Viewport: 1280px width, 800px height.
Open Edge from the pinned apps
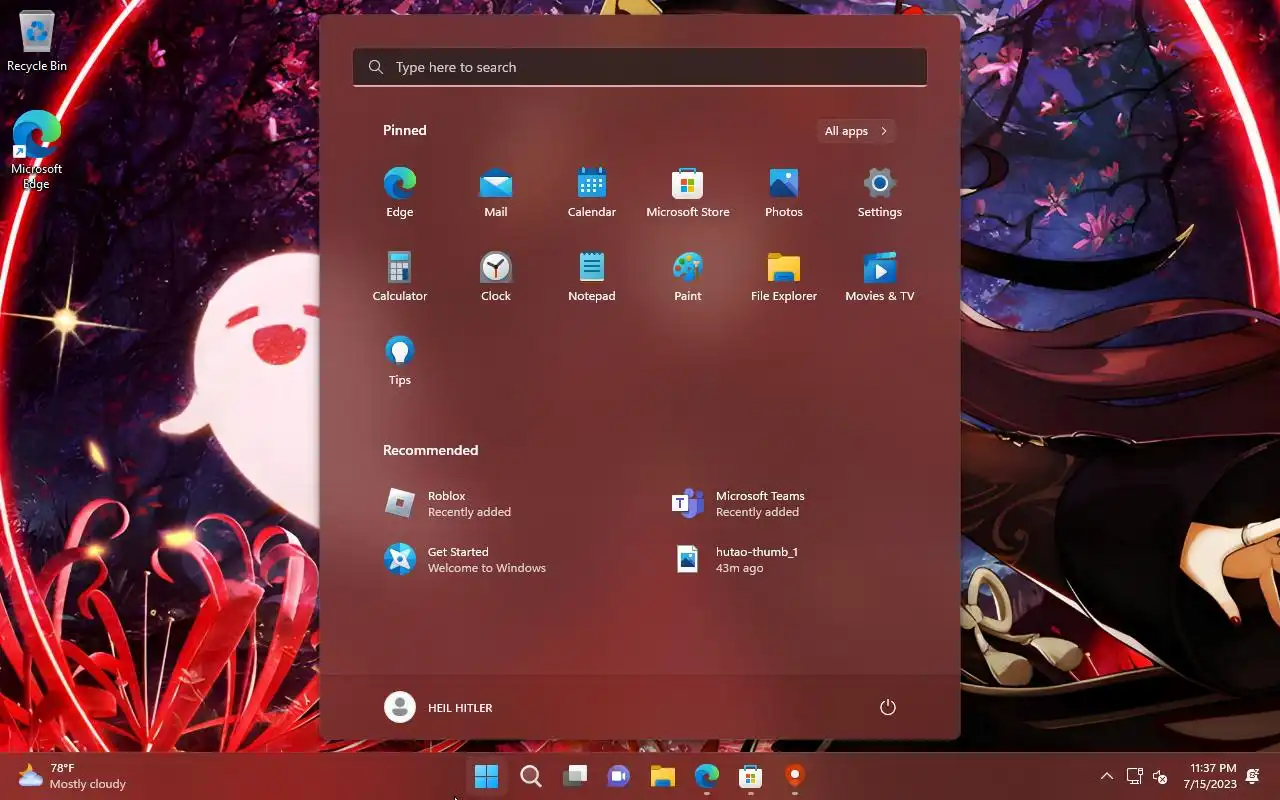400,193
